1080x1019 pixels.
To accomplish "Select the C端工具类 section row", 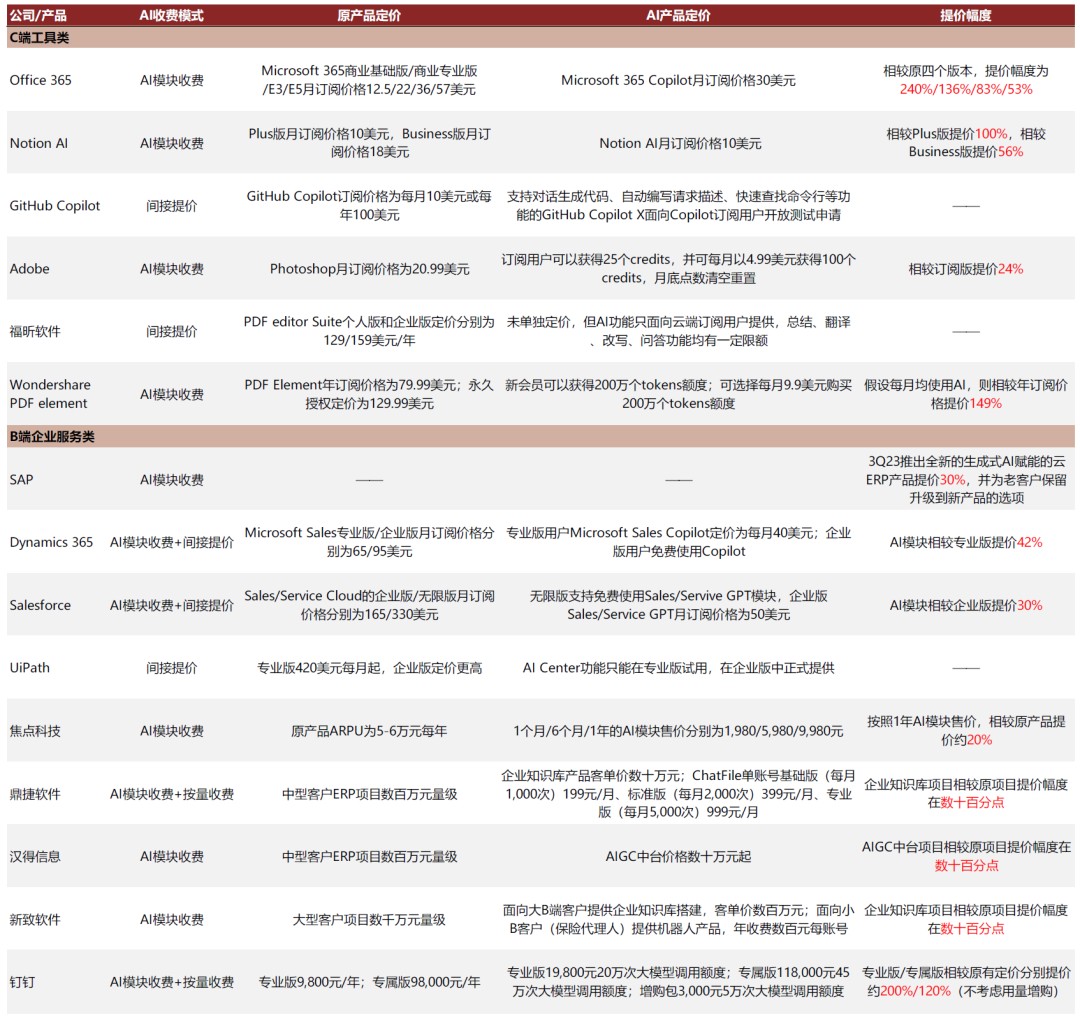I will [541, 38].
